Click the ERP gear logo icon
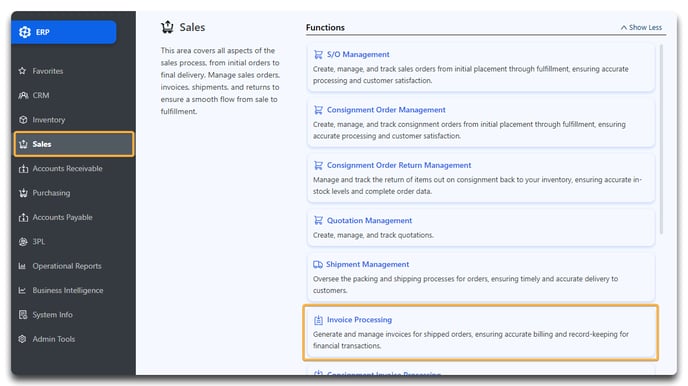The image size is (688, 386). click(x=25, y=32)
